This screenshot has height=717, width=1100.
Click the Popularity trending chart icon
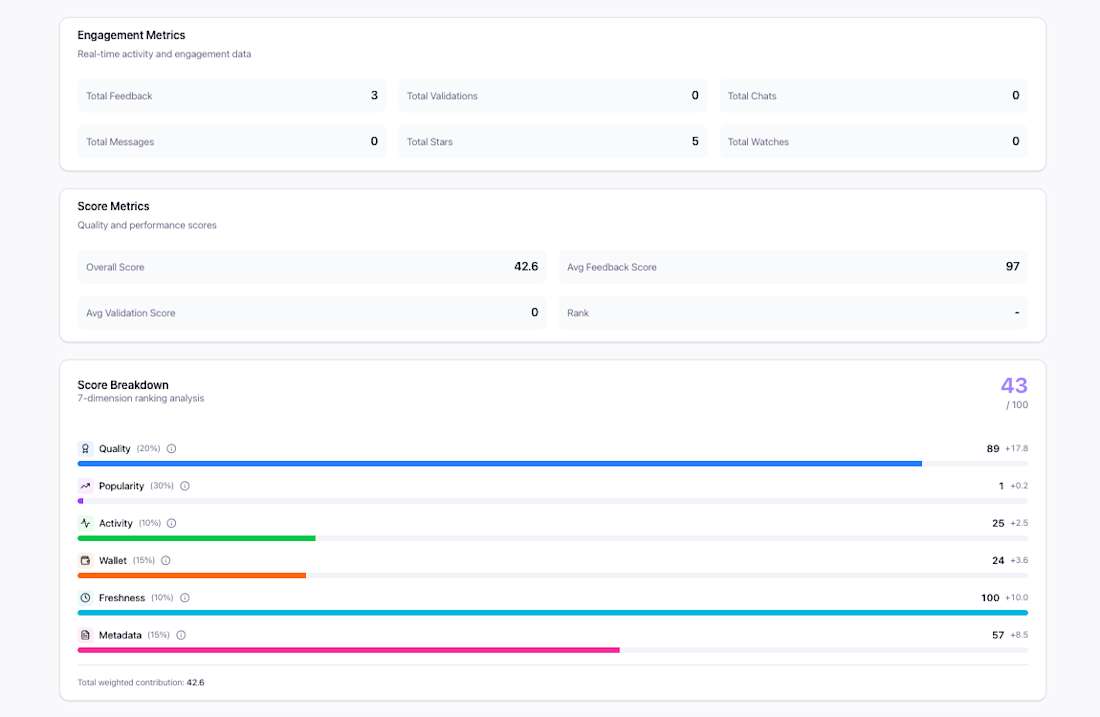84,485
